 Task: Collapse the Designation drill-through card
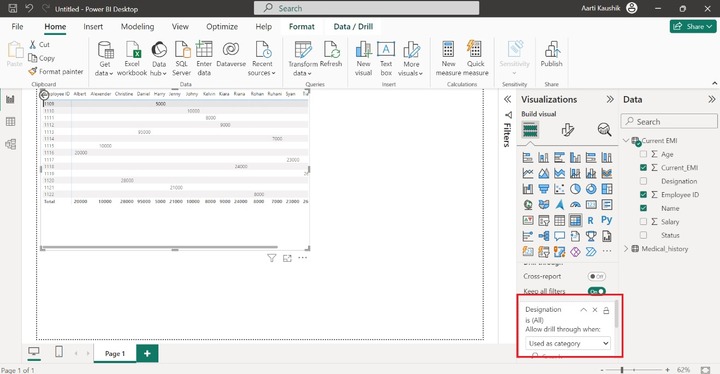click(583, 310)
